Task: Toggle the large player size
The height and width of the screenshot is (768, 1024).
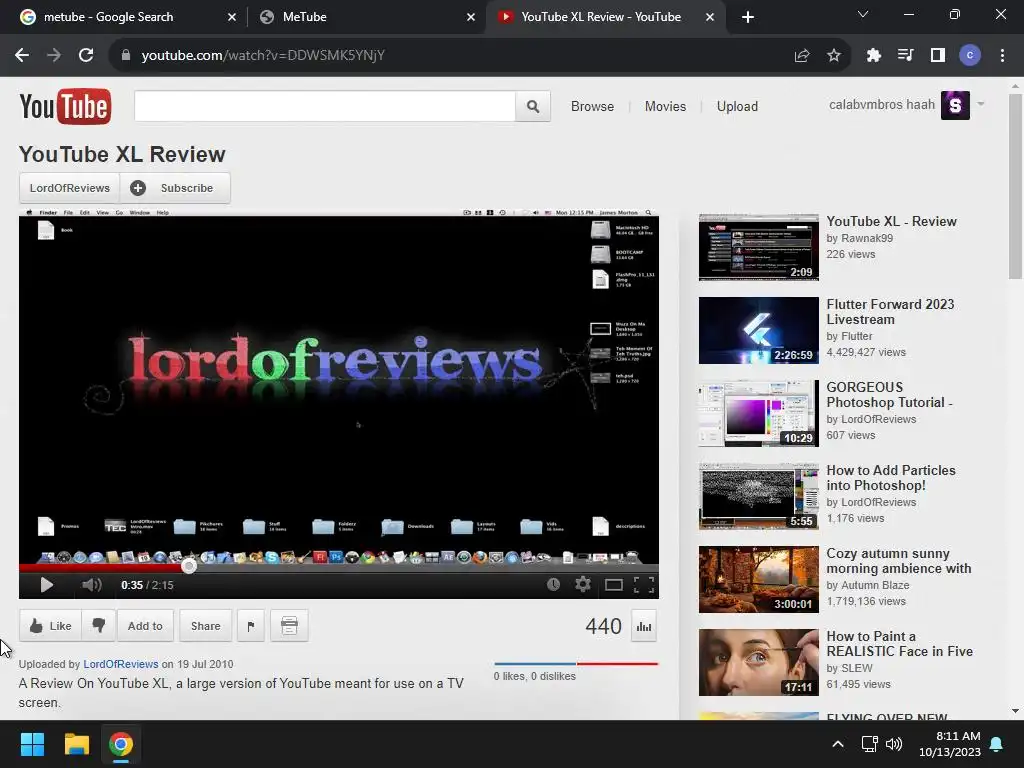Action: (x=613, y=584)
